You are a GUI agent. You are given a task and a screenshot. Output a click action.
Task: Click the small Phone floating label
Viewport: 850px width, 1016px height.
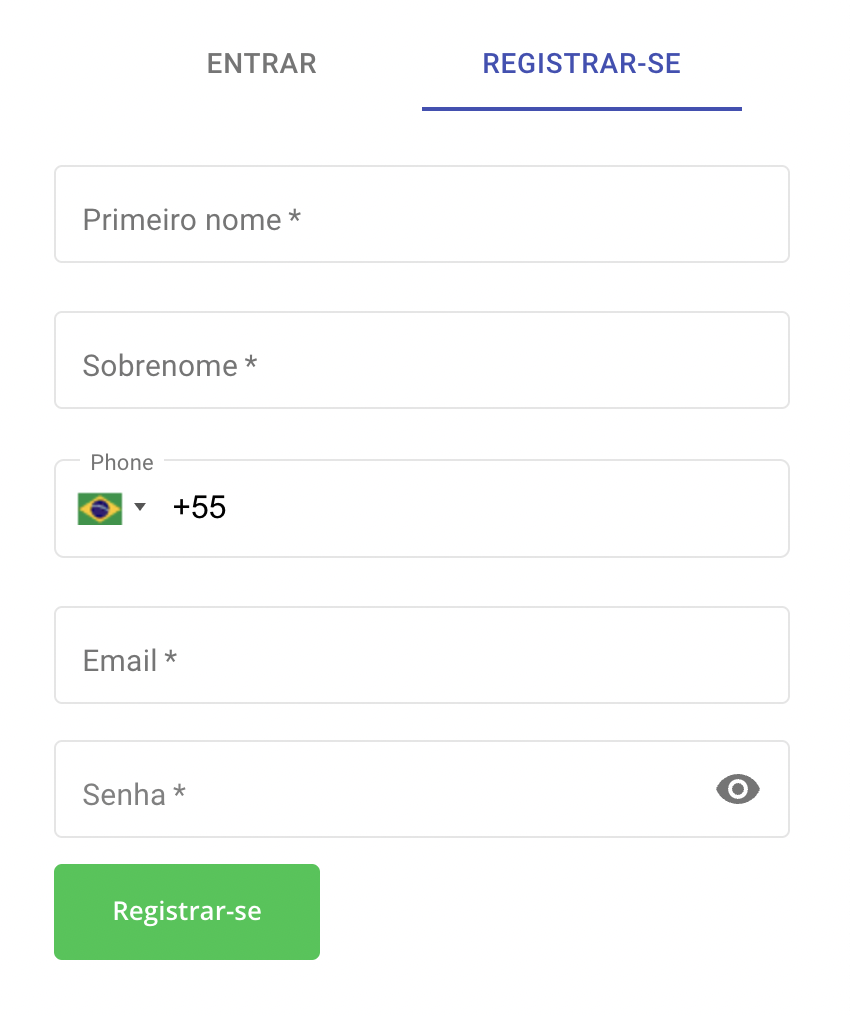pyautogui.click(x=122, y=462)
